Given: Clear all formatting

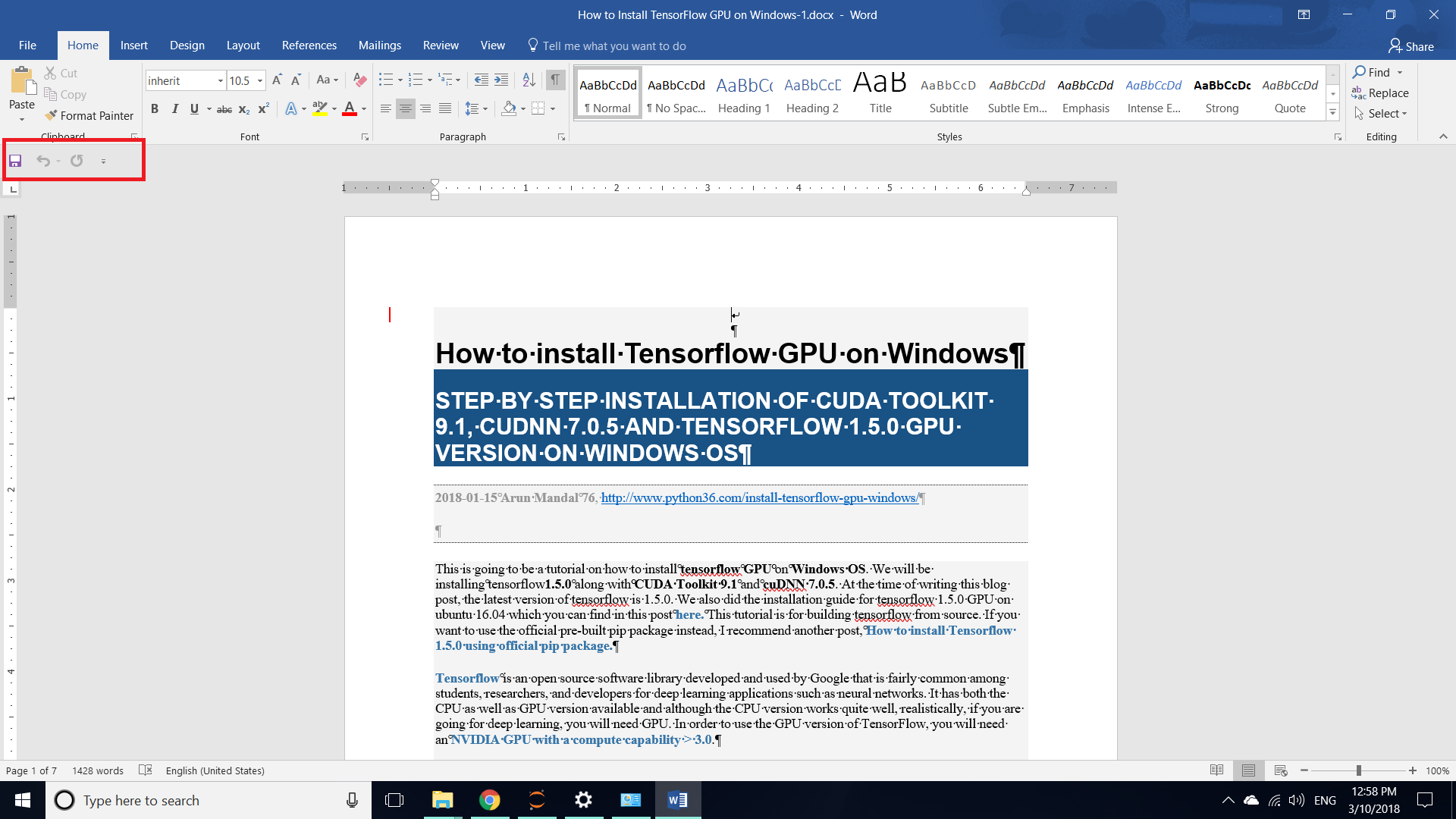Looking at the screenshot, I should 360,80.
